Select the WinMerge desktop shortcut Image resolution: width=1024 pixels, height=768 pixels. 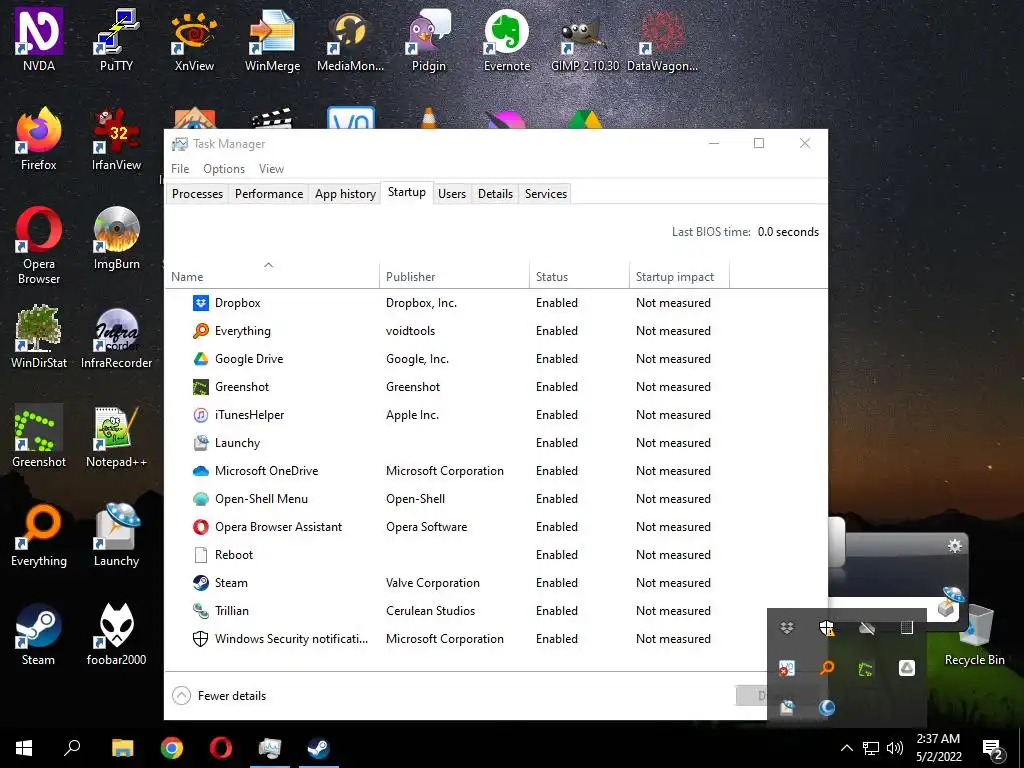pyautogui.click(x=272, y=40)
